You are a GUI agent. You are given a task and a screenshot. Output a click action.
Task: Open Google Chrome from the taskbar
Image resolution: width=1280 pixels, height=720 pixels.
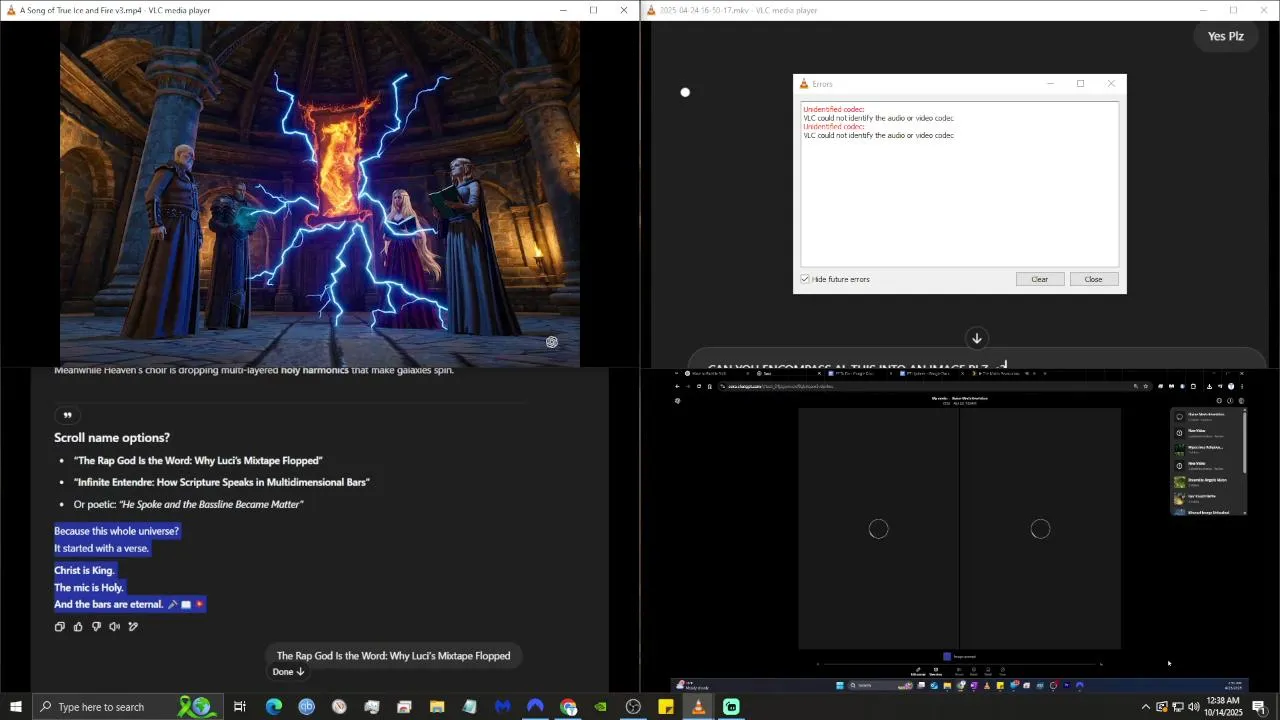pyautogui.click(x=568, y=707)
